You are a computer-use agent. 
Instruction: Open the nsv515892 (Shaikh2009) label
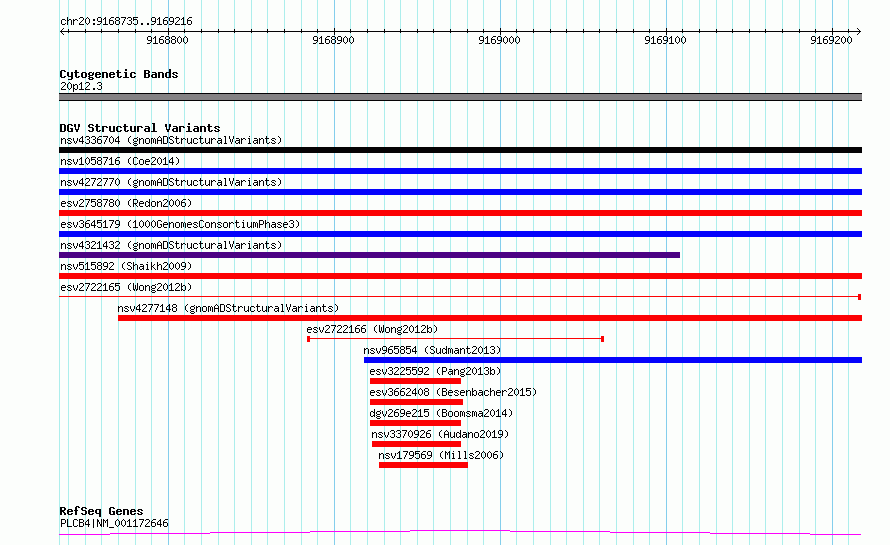(126, 266)
